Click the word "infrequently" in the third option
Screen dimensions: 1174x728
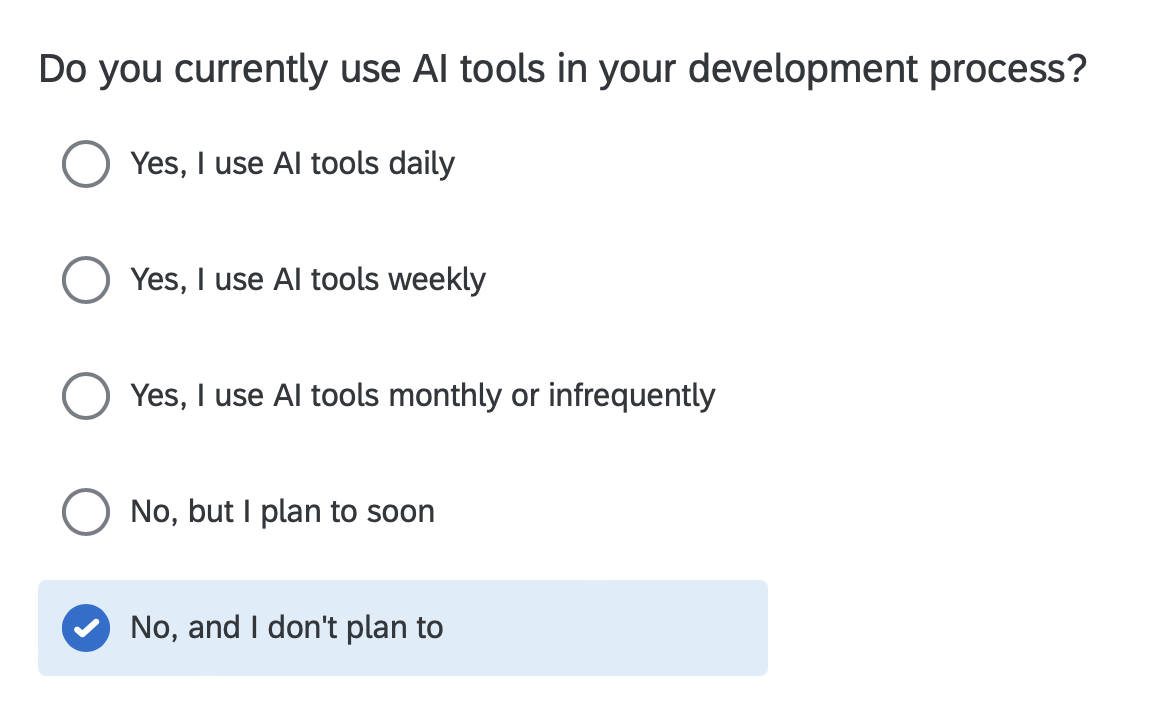tap(632, 396)
